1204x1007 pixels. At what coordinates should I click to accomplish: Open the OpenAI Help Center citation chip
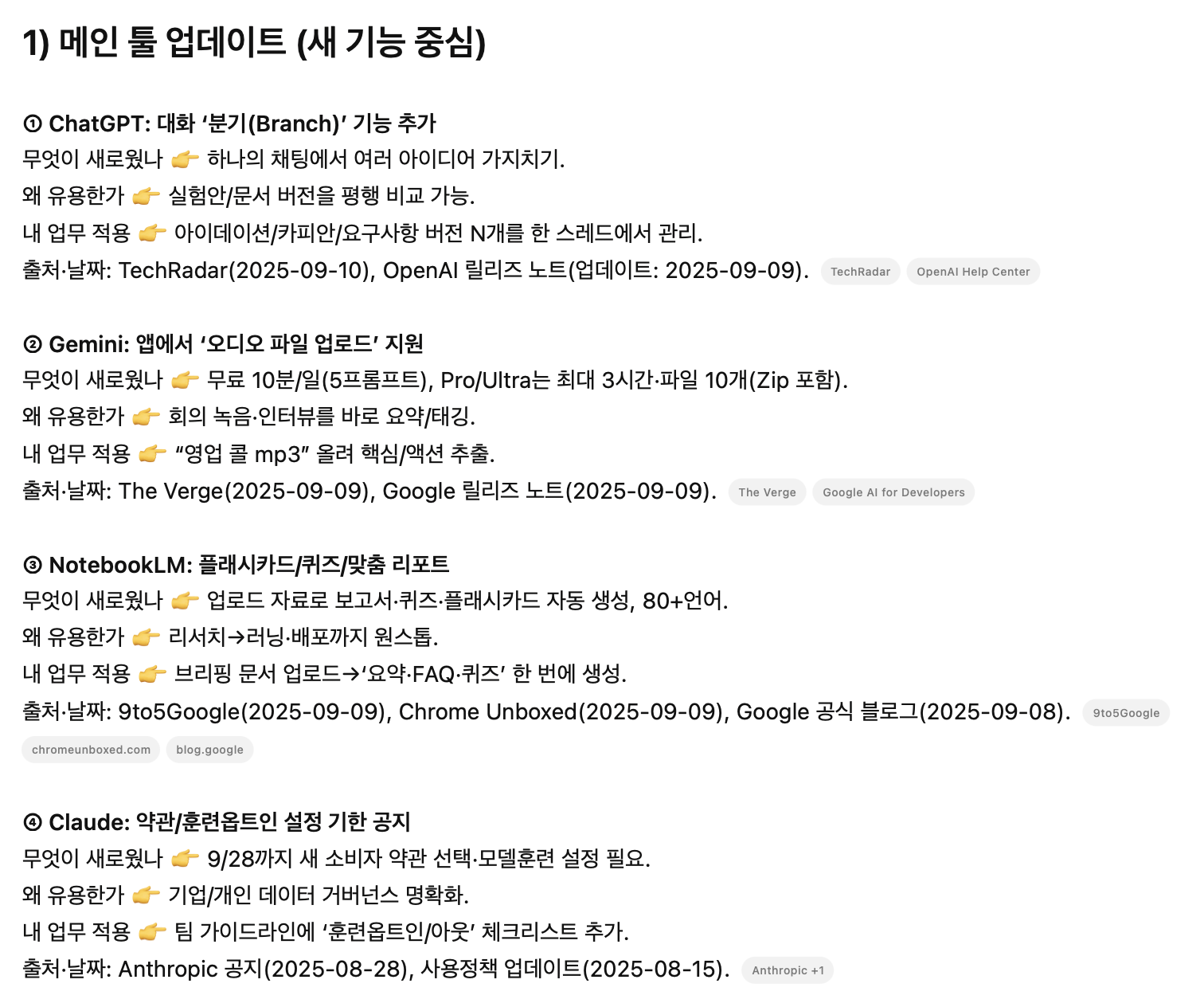[972, 272]
